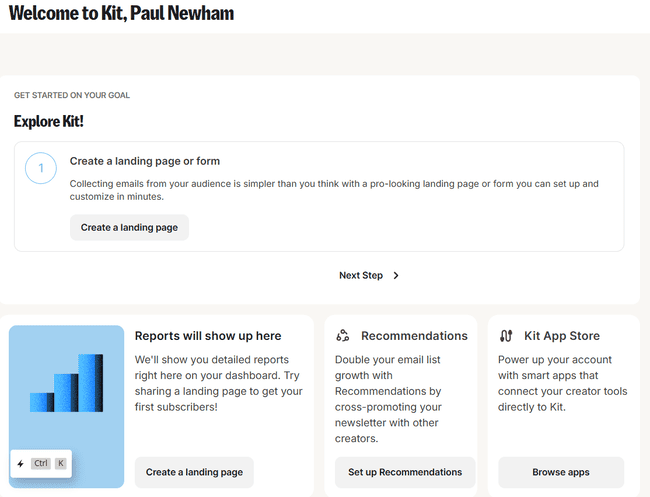This screenshot has width=650, height=497.
Task: Click the blue bar chart illustration
Action: (67, 383)
